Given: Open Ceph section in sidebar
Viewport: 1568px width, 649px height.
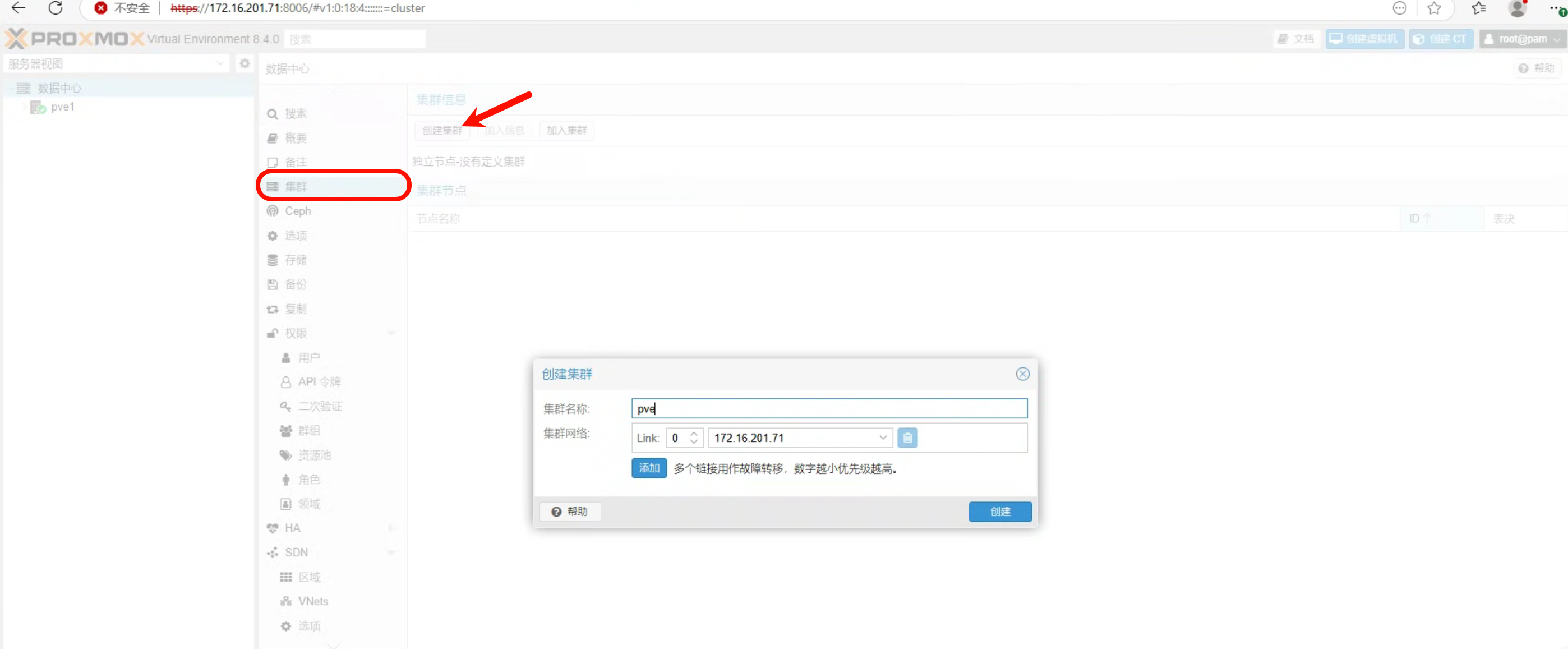Looking at the screenshot, I should 298,211.
